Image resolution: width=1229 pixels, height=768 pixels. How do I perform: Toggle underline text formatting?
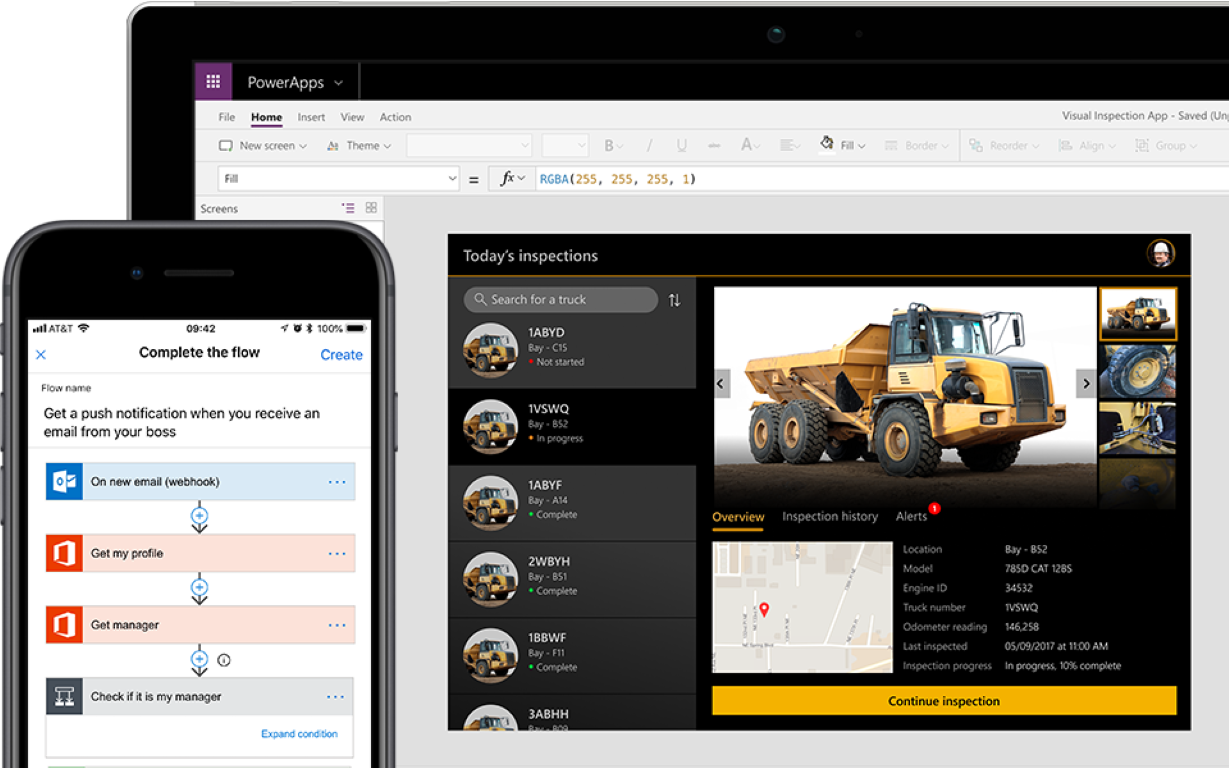coord(680,145)
